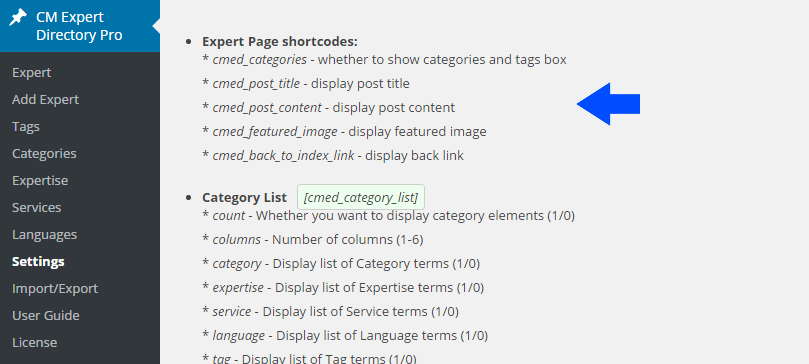Click the expertise parameter description line
Image resolution: width=809 pixels, height=364 pixels.
tap(343, 287)
